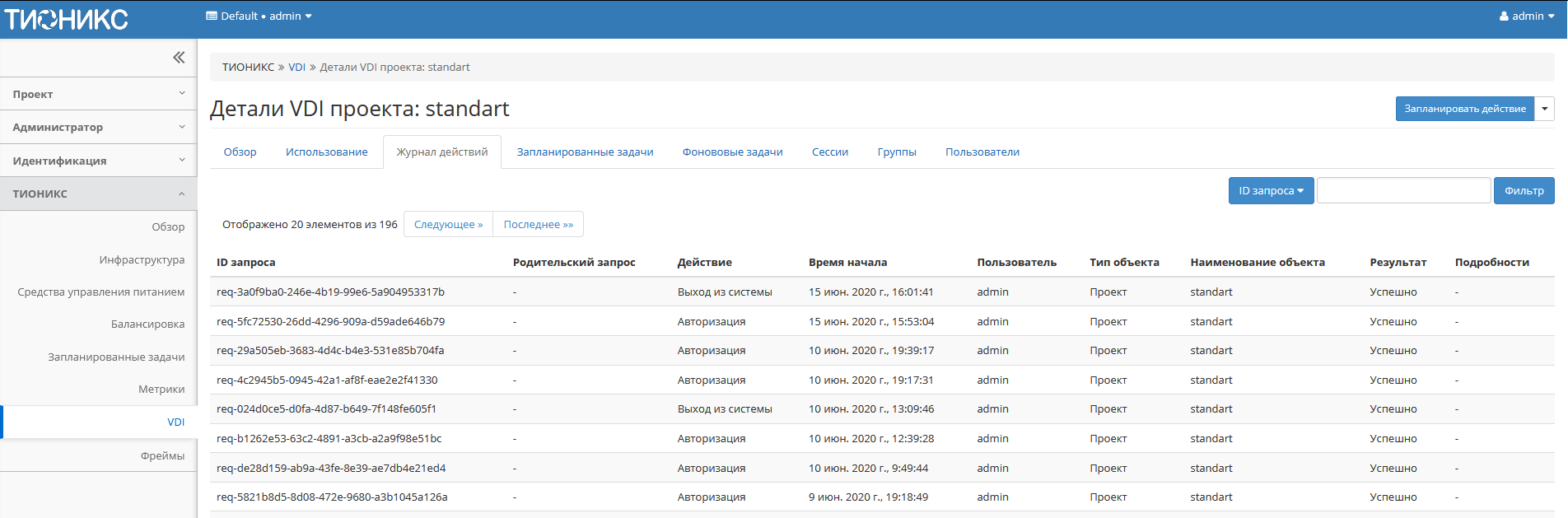The width and height of the screenshot is (1568, 518).
Task: Expand the Администратор sidebar section
Action: [98, 128]
